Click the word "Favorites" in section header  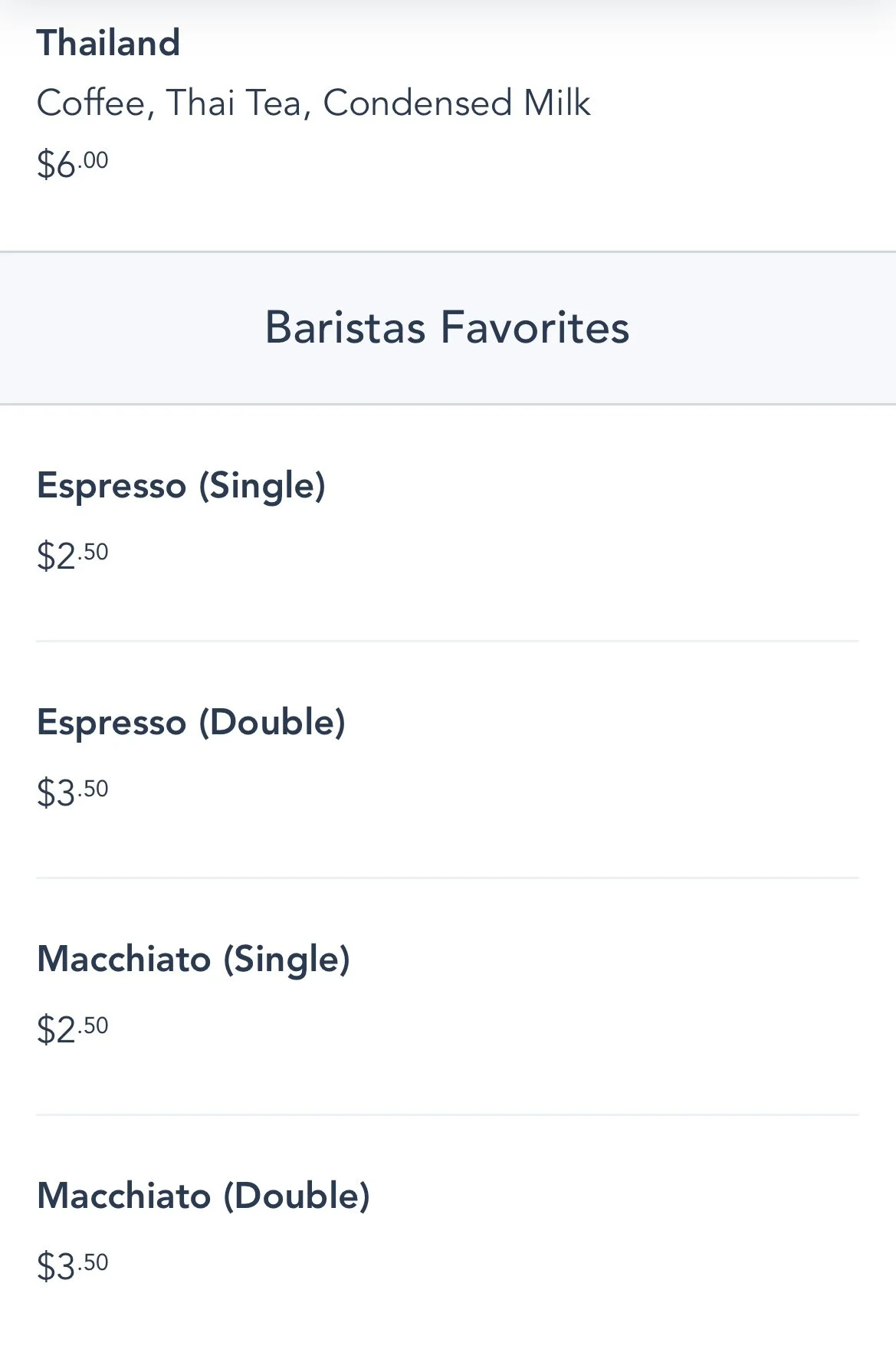[x=535, y=328]
